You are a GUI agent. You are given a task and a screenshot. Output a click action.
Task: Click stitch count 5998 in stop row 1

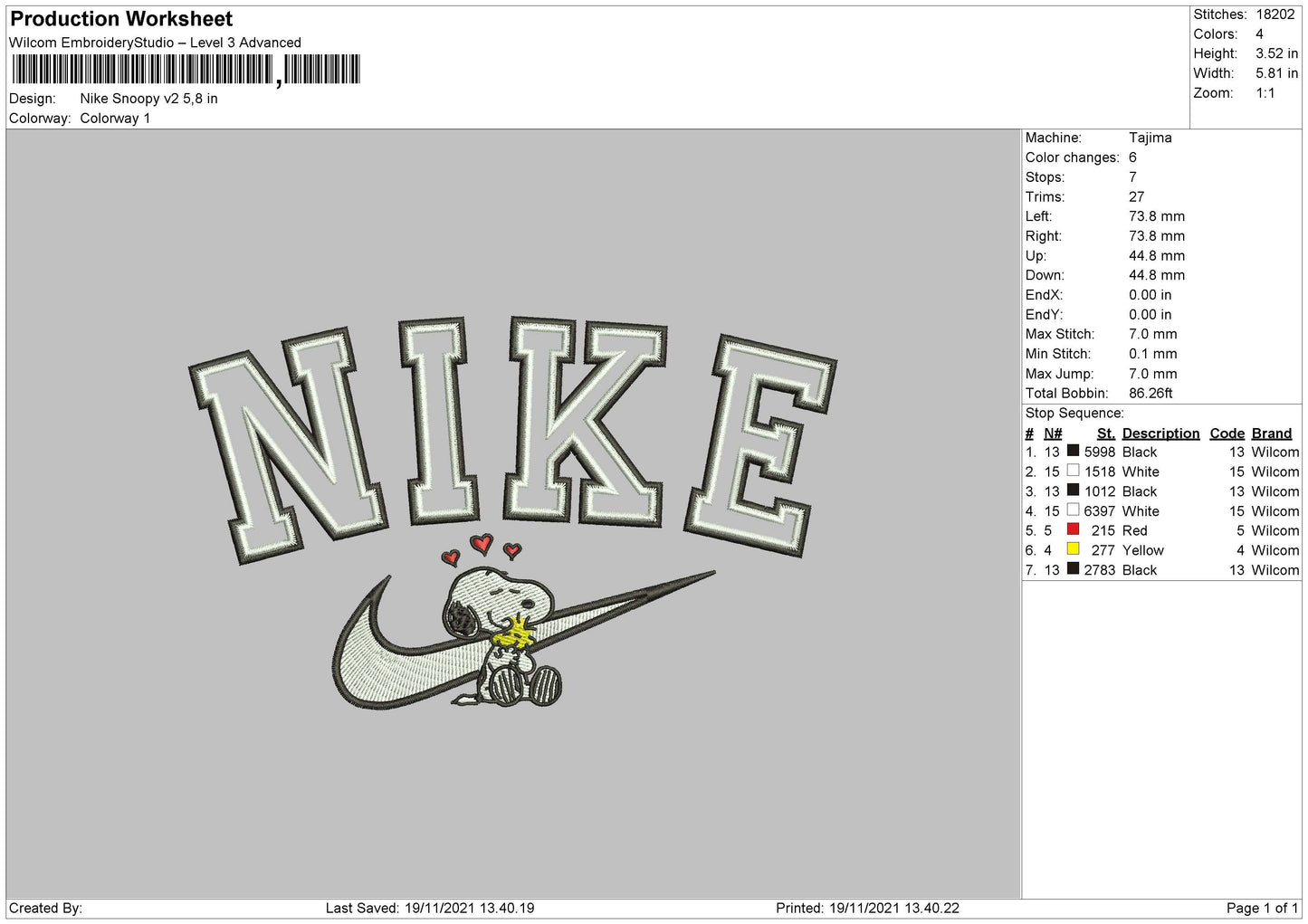1100,452
